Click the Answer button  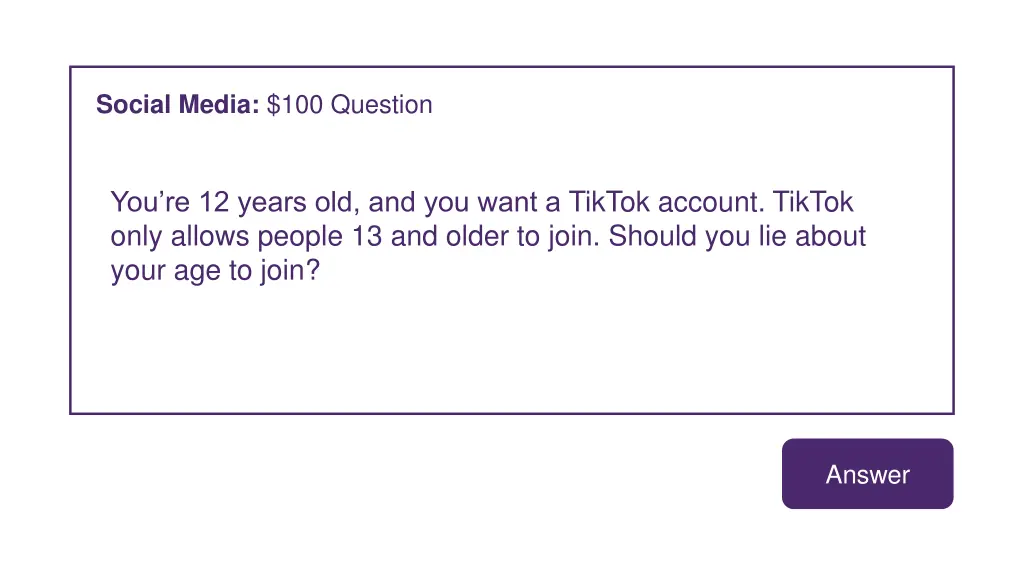pos(867,474)
